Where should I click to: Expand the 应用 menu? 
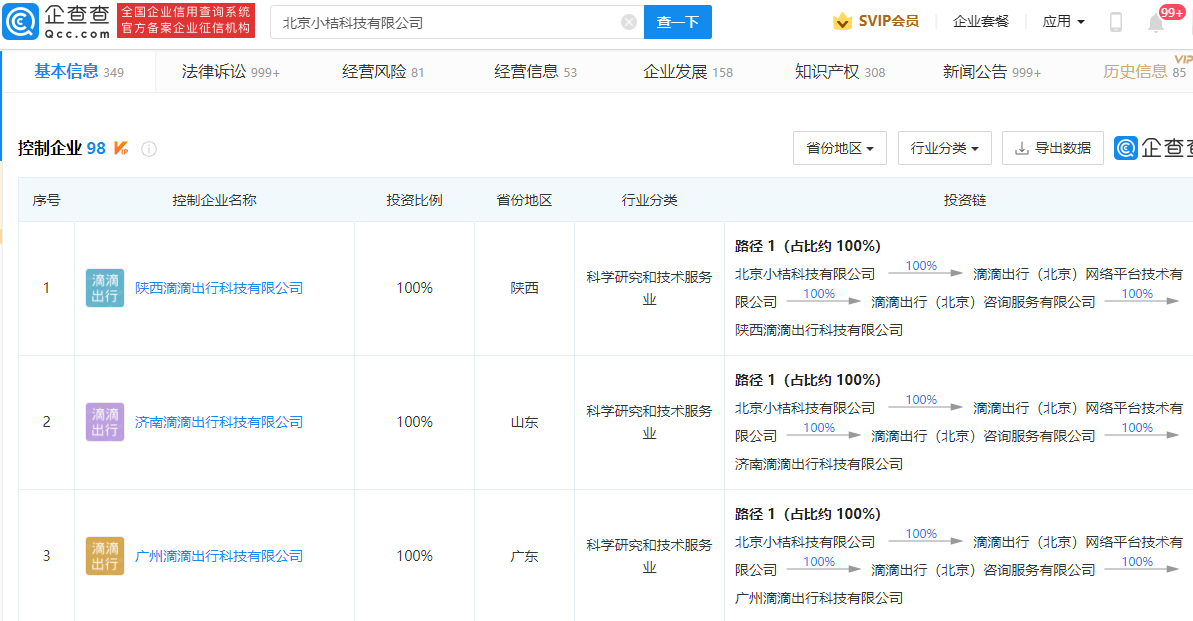(1063, 21)
